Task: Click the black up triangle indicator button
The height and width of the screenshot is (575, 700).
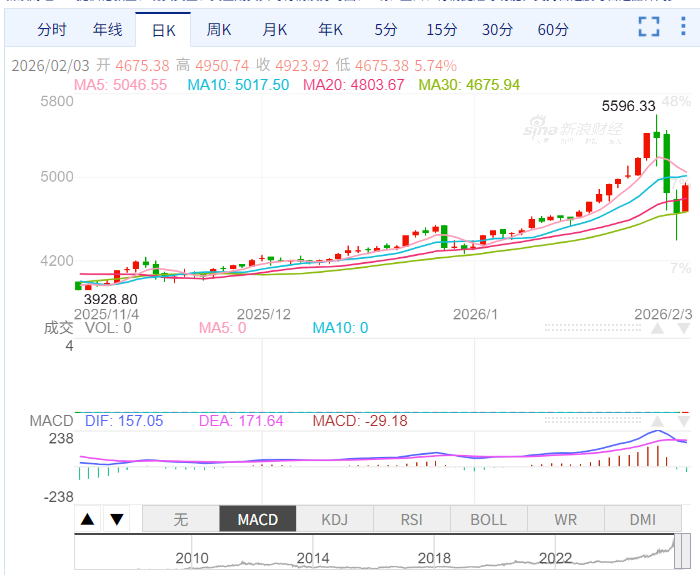Action: (88, 519)
